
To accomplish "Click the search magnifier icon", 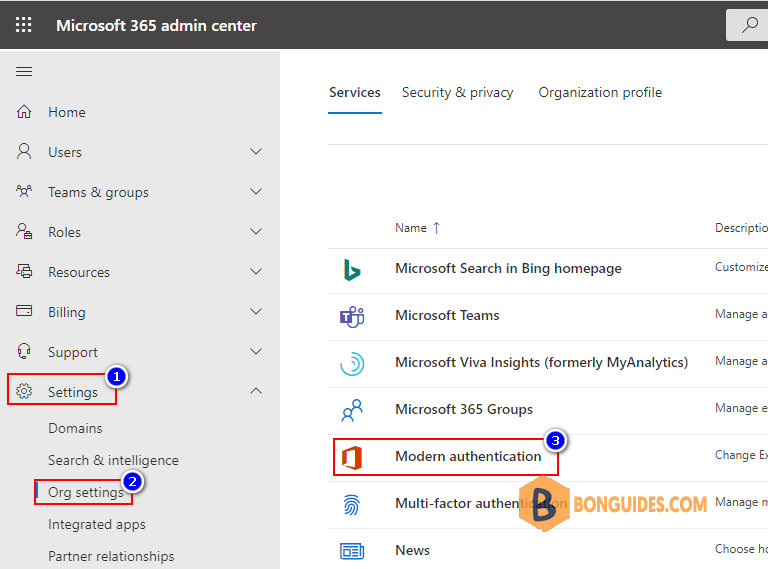I will click(749, 24).
